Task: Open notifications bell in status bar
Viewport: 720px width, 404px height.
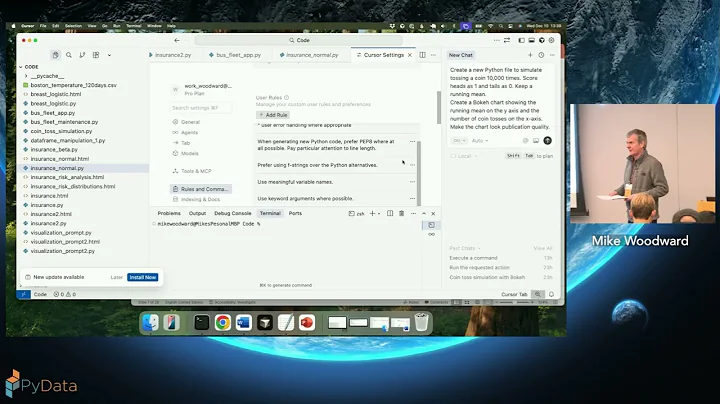Action: click(551, 294)
